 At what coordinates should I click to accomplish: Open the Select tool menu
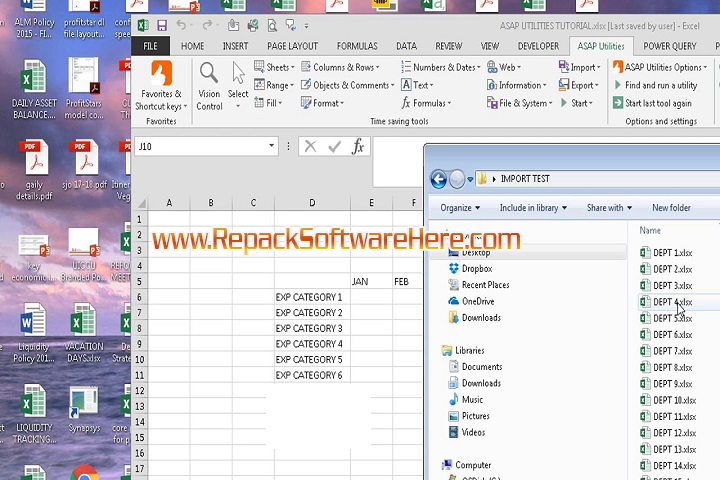pos(238,85)
